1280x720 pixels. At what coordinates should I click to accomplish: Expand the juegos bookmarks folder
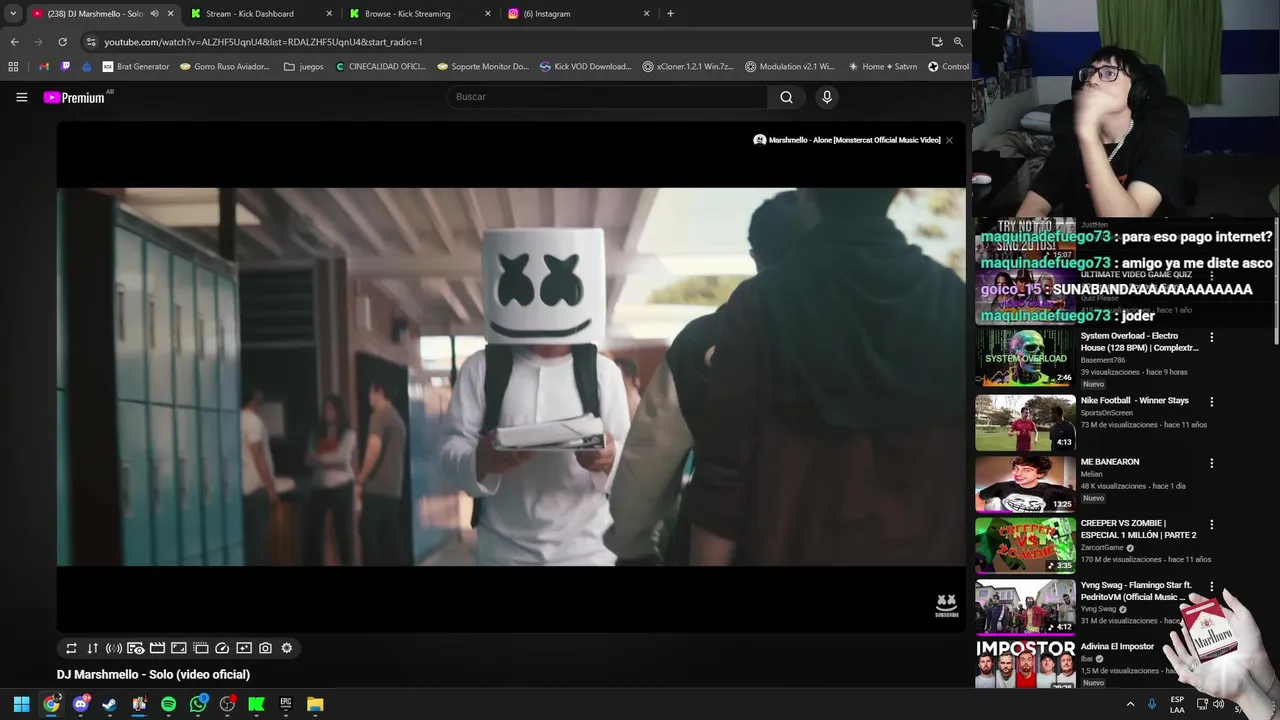pyautogui.click(x=304, y=67)
